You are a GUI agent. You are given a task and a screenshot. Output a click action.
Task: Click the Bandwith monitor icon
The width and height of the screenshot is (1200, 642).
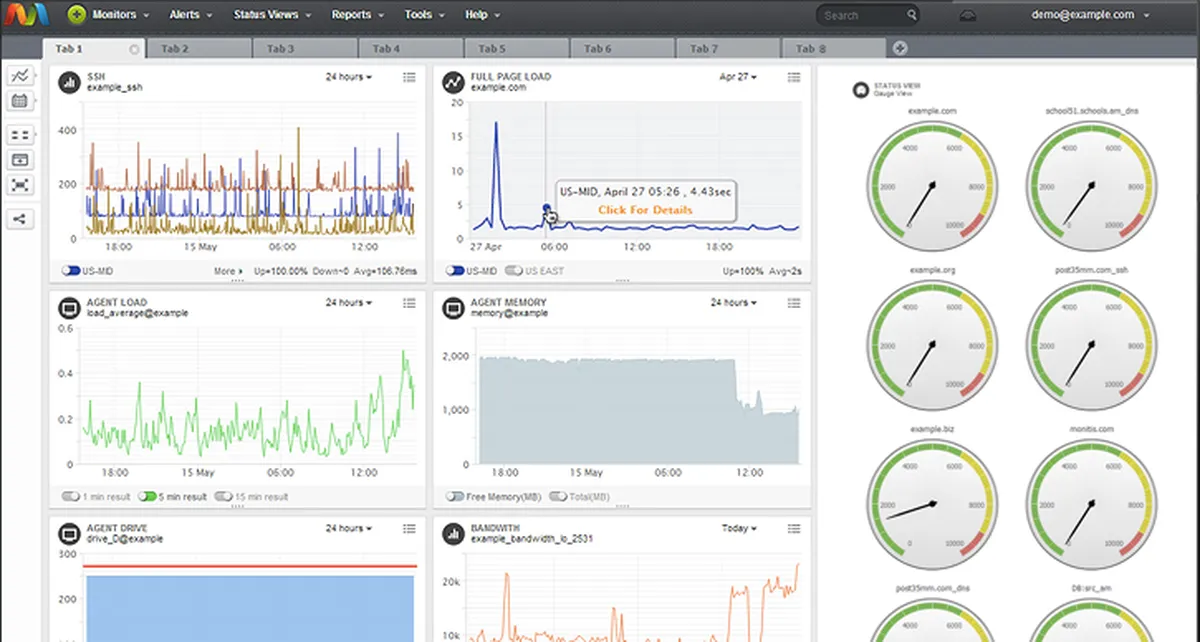pos(454,533)
